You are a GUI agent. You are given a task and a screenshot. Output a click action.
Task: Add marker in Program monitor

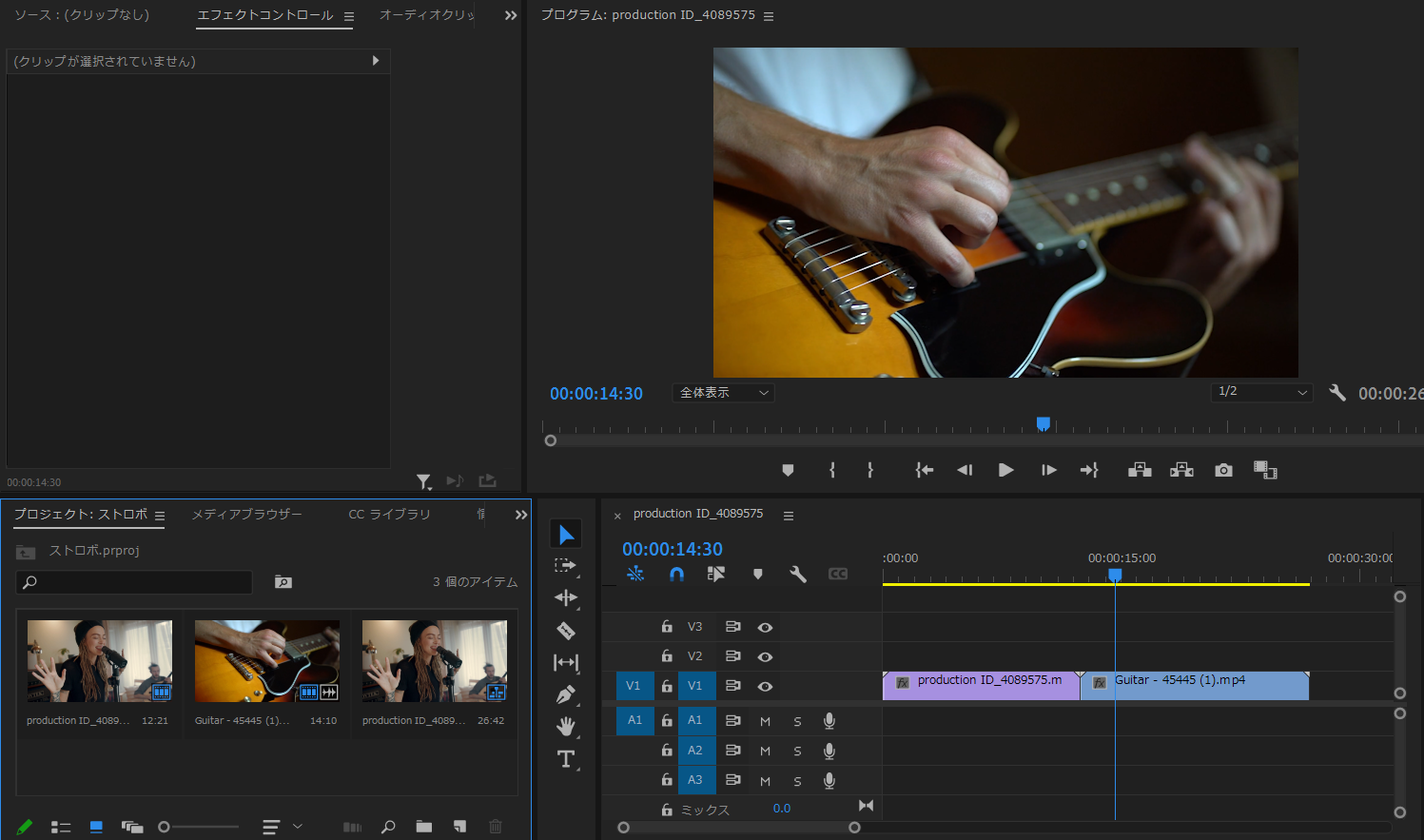[x=788, y=470]
